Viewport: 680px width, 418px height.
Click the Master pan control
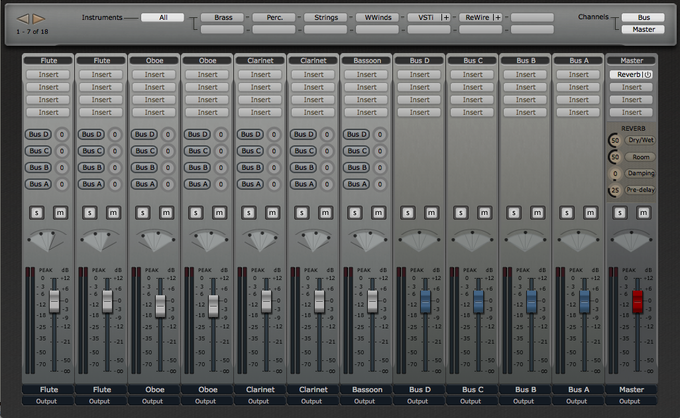tap(631, 240)
